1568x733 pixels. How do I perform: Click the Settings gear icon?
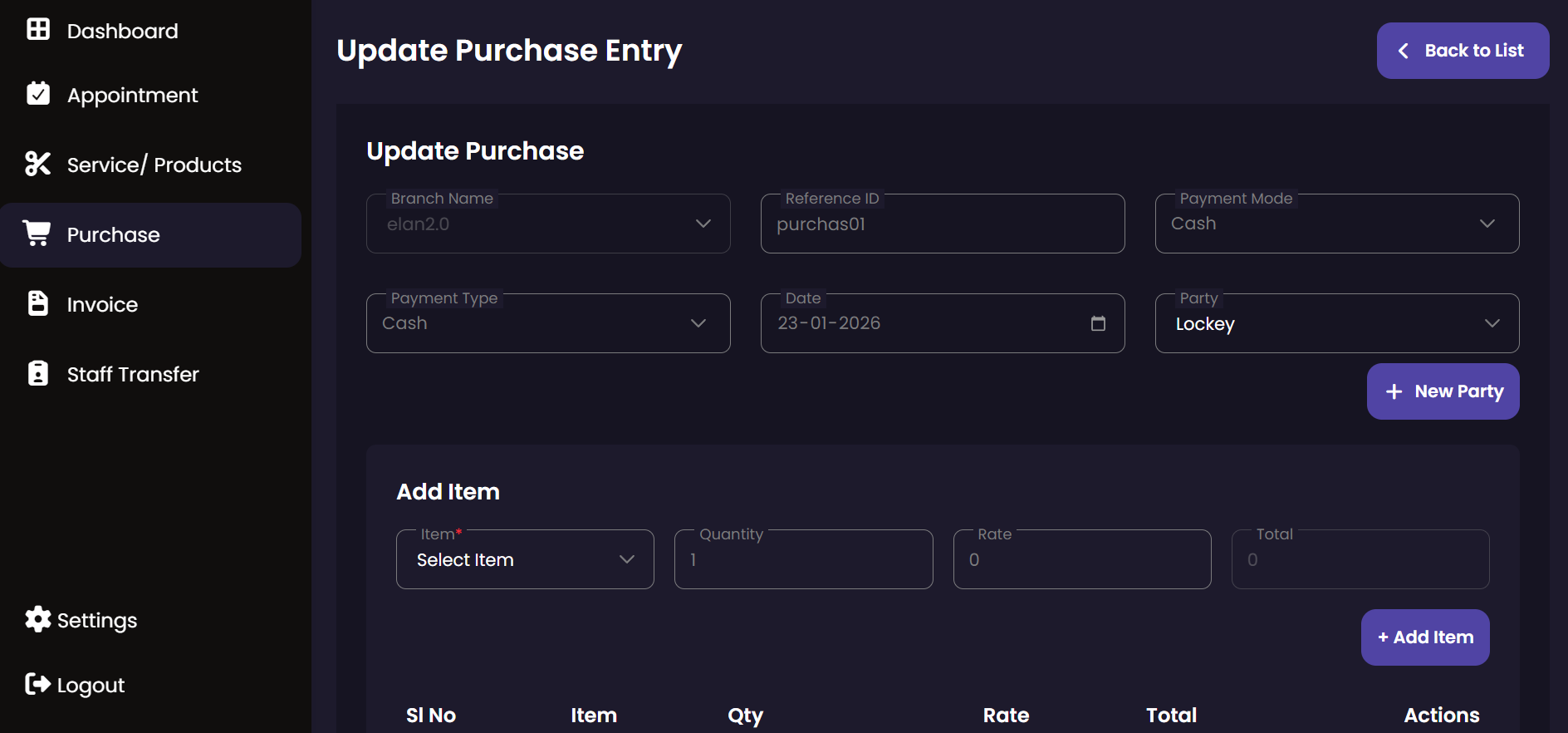pyautogui.click(x=38, y=619)
